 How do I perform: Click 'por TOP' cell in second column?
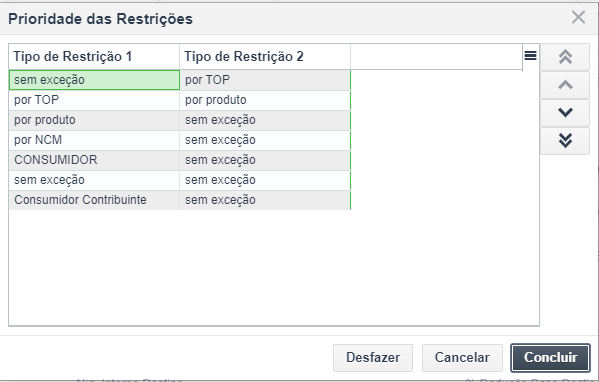click(x=265, y=80)
